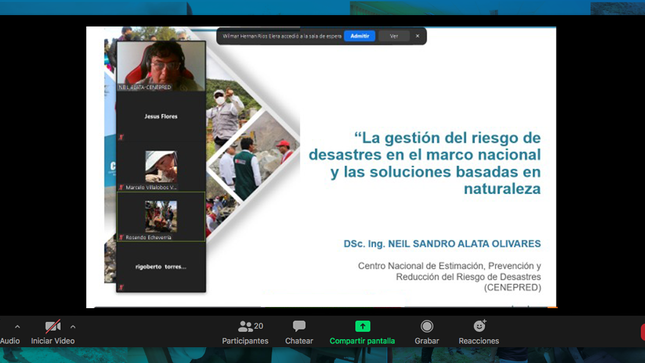Viewport: 645px width, 363px height.
Task: Dismiss the waiting room notification
Action: 418,36
